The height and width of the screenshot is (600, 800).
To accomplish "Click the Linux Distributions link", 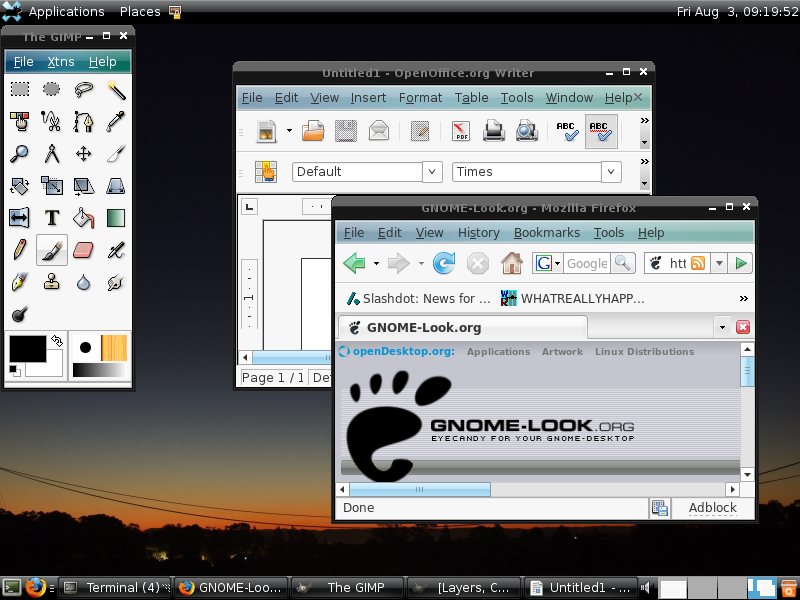I will click(x=644, y=352).
